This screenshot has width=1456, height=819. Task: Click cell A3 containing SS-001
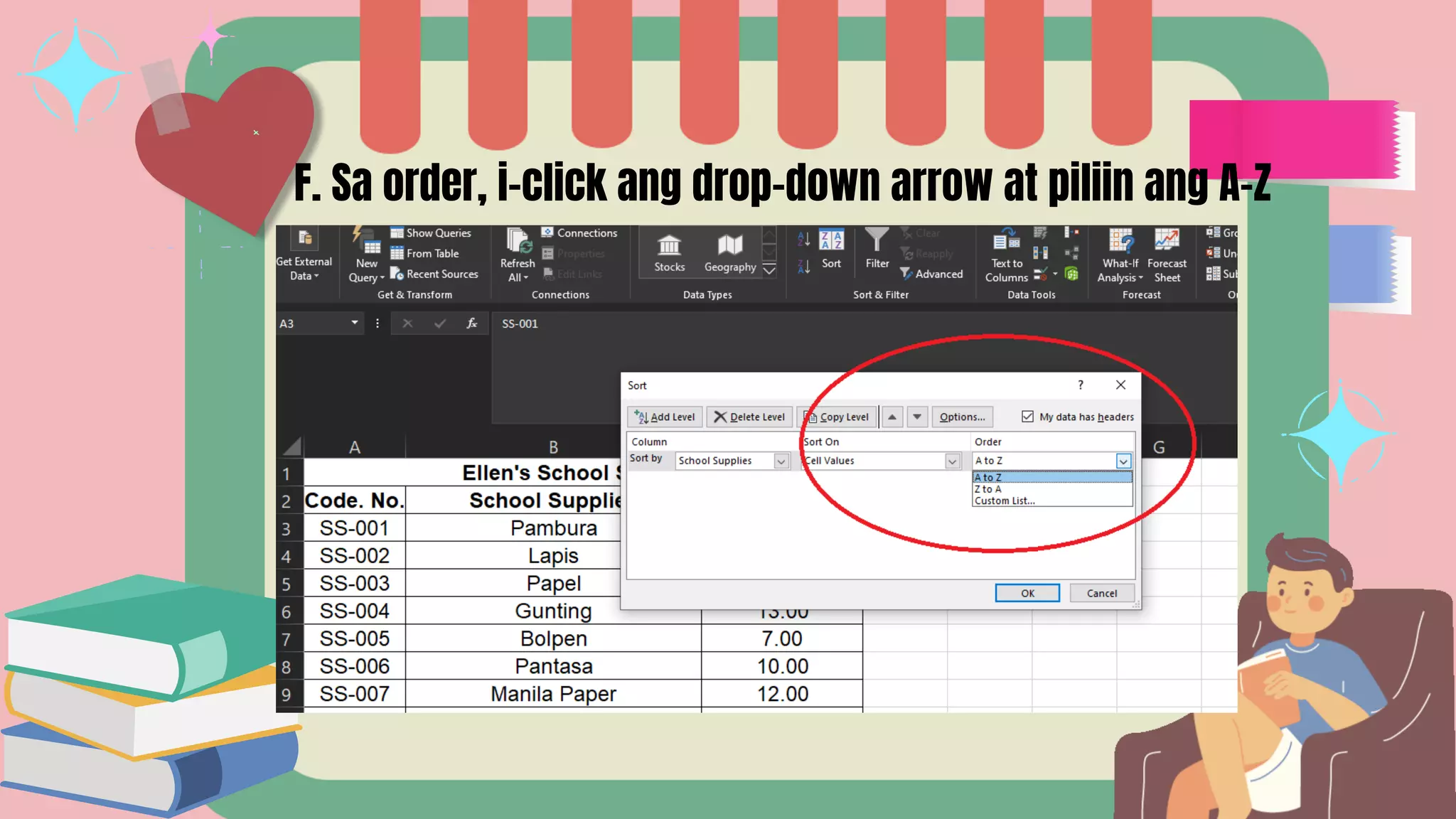[x=354, y=528]
